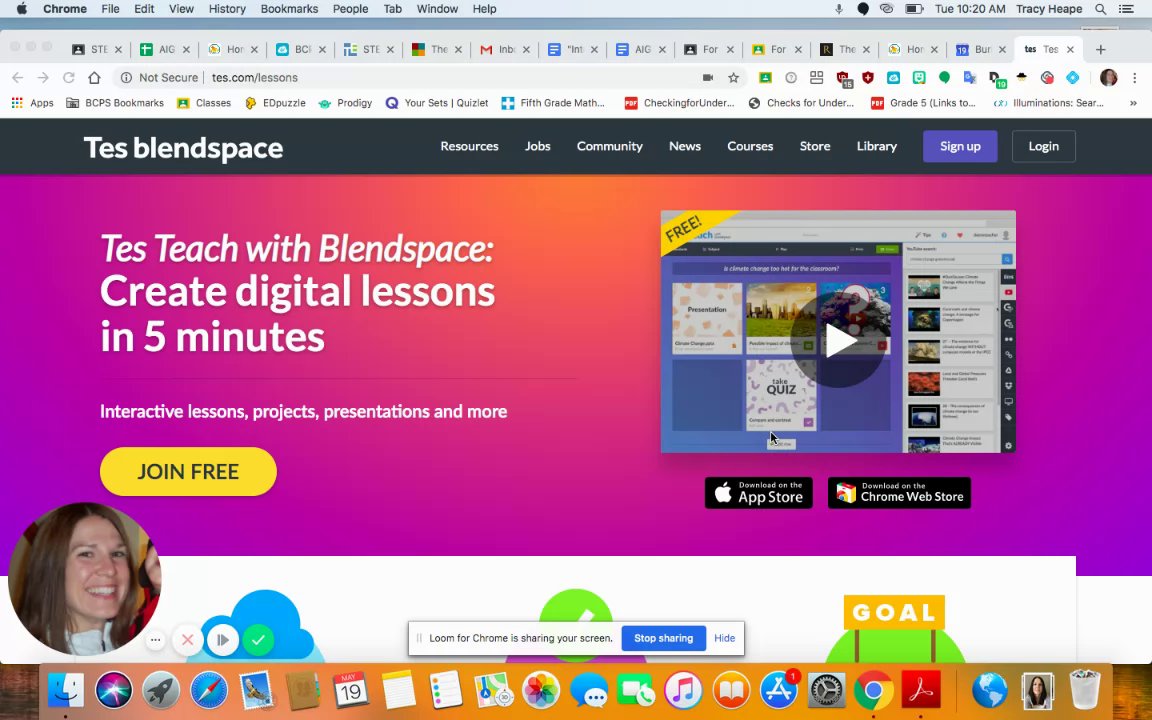Image resolution: width=1152 pixels, height=720 pixels.
Task: Pause the Loom recording
Action: coord(223,640)
